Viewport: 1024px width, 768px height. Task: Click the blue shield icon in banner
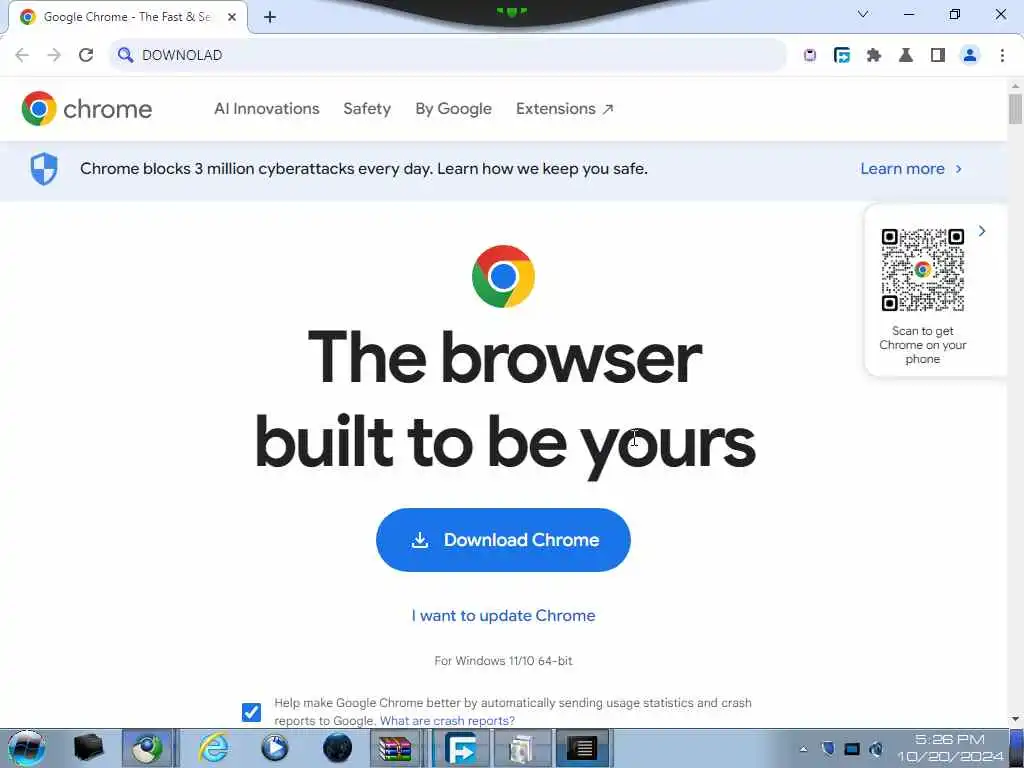click(44, 168)
